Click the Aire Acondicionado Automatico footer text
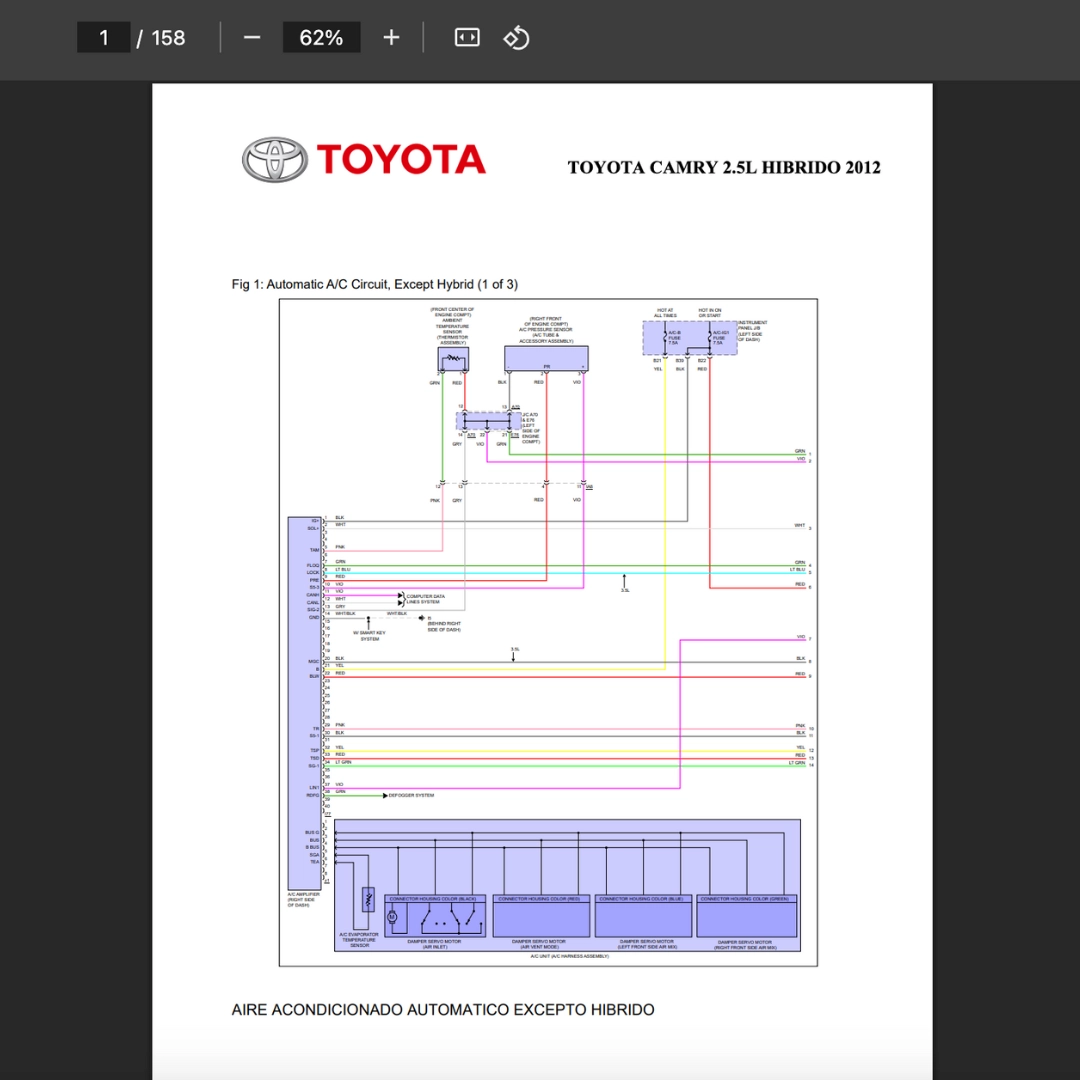Screen dimensions: 1080x1080 point(443,1010)
